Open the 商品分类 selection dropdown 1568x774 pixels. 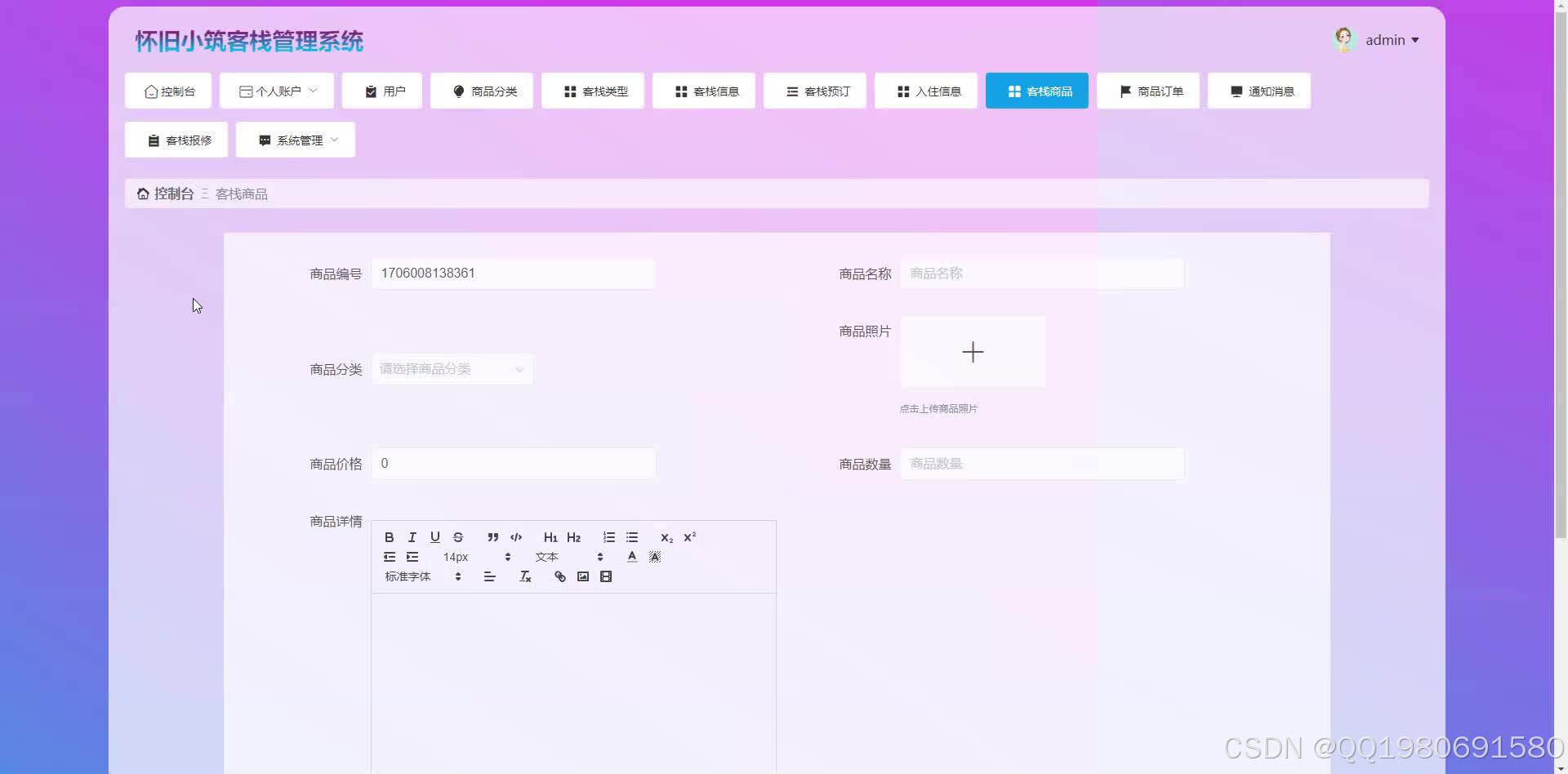[x=452, y=369]
